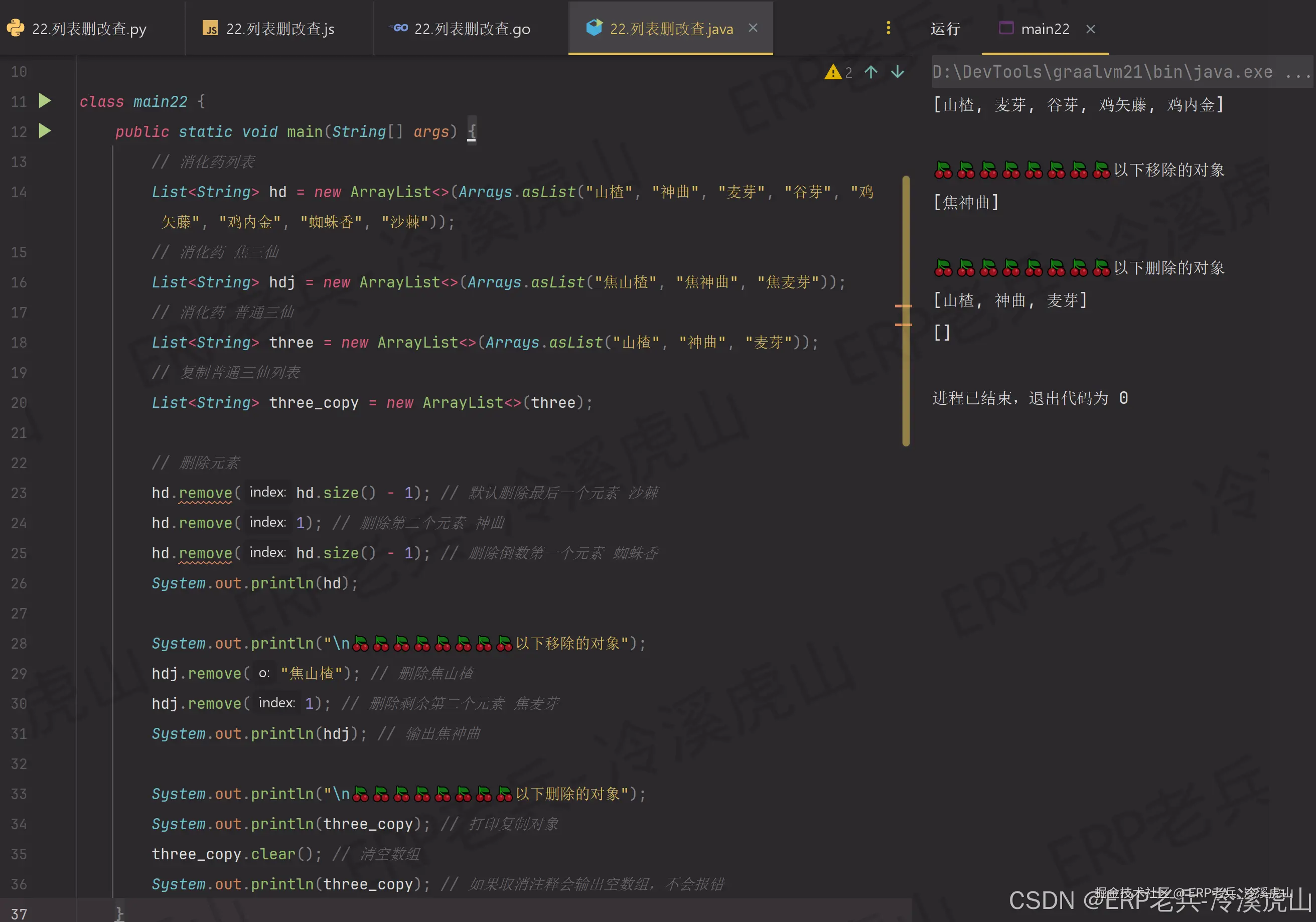The width and height of the screenshot is (1316, 922).
Task: Click the yellow warnings indicator icon
Action: [x=832, y=72]
